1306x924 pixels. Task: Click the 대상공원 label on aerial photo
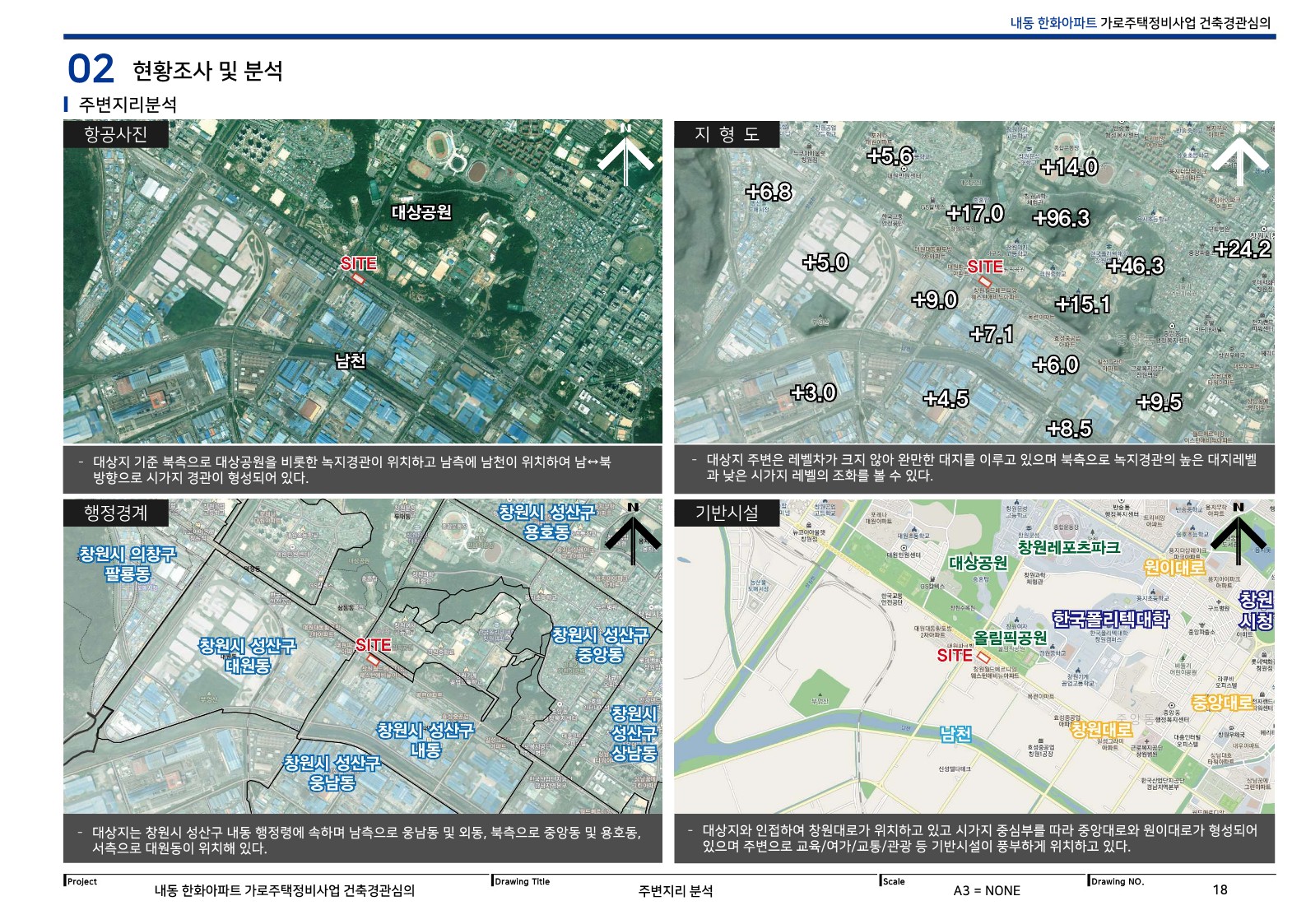click(421, 212)
